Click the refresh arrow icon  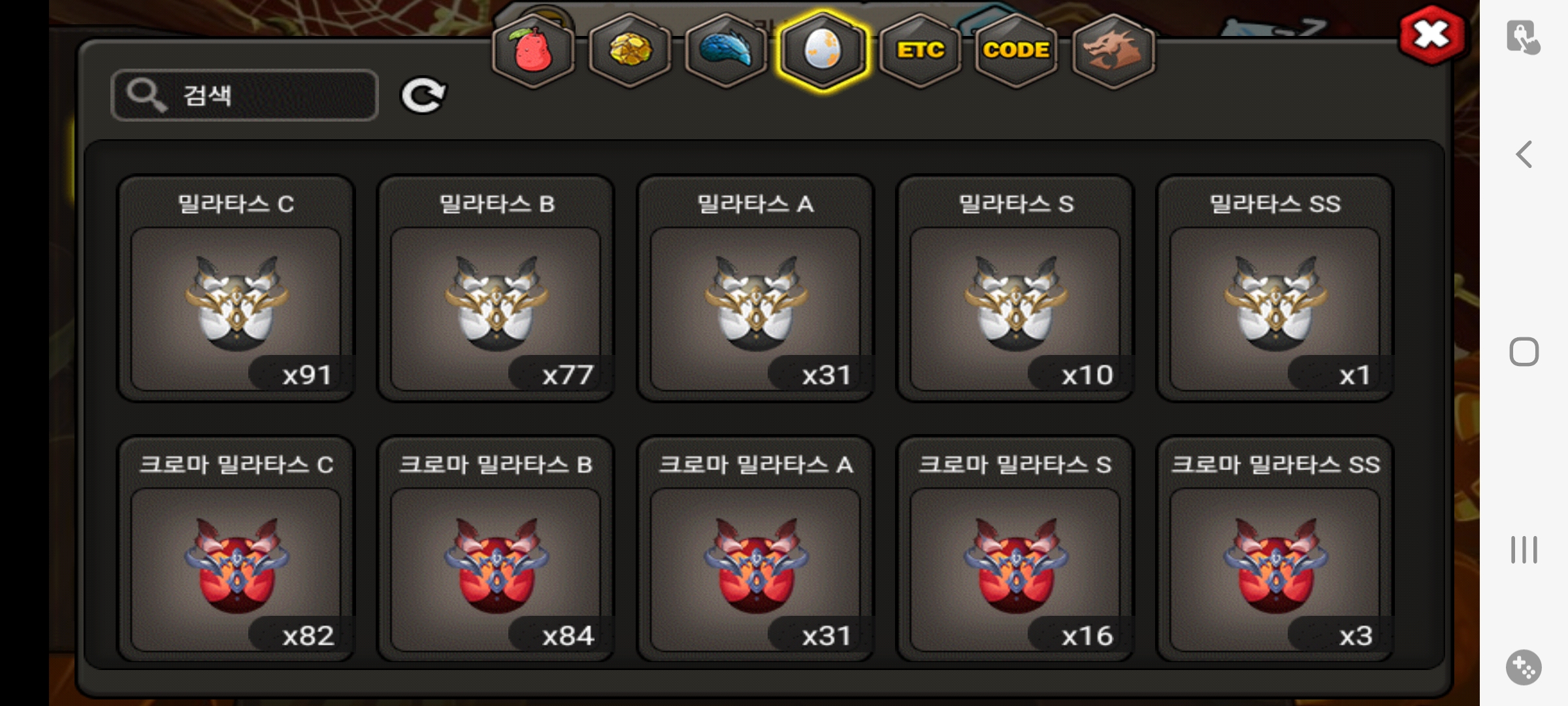423,96
